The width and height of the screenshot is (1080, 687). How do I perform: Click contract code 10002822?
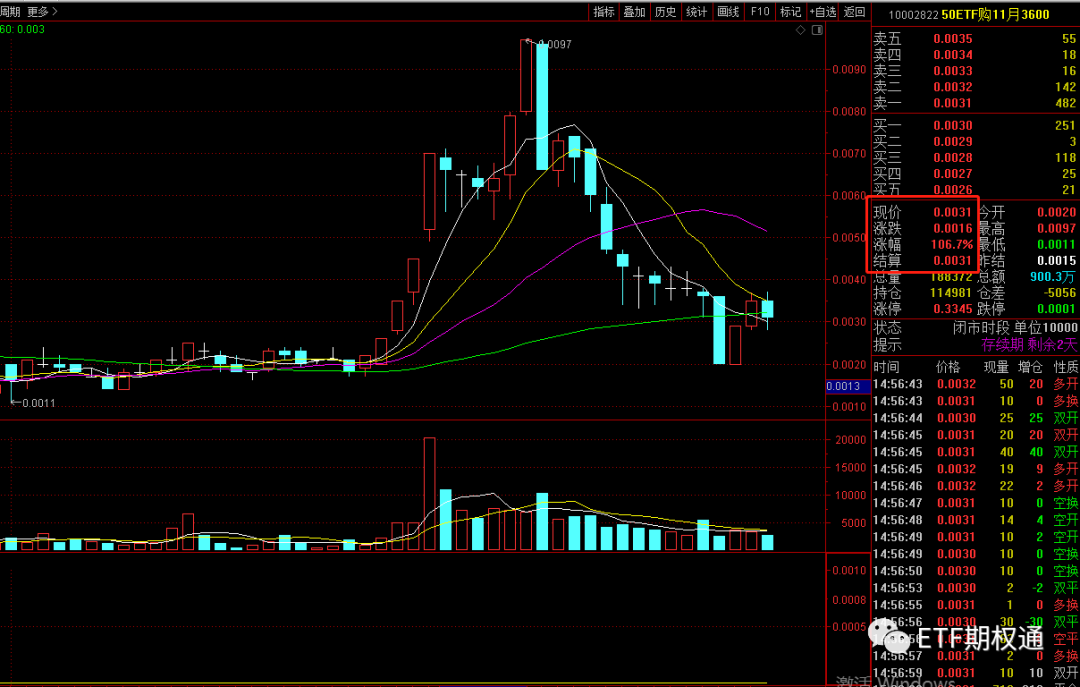click(x=913, y=15)
